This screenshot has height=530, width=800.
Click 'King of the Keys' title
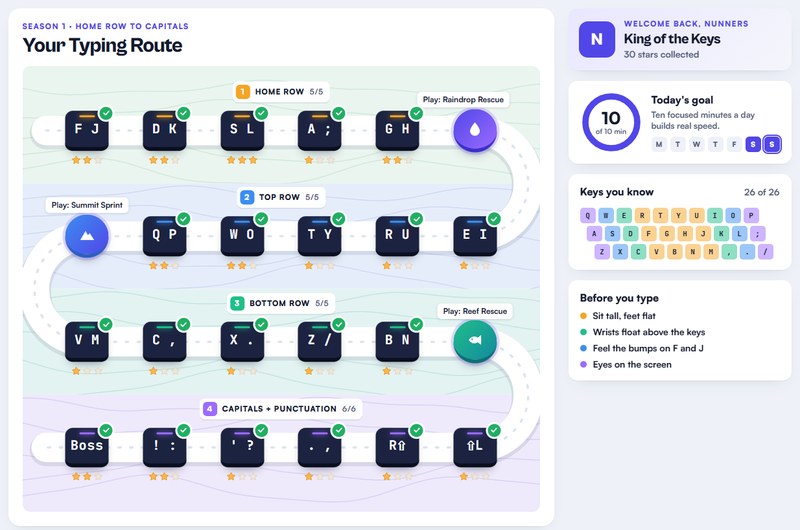(672, 39)
